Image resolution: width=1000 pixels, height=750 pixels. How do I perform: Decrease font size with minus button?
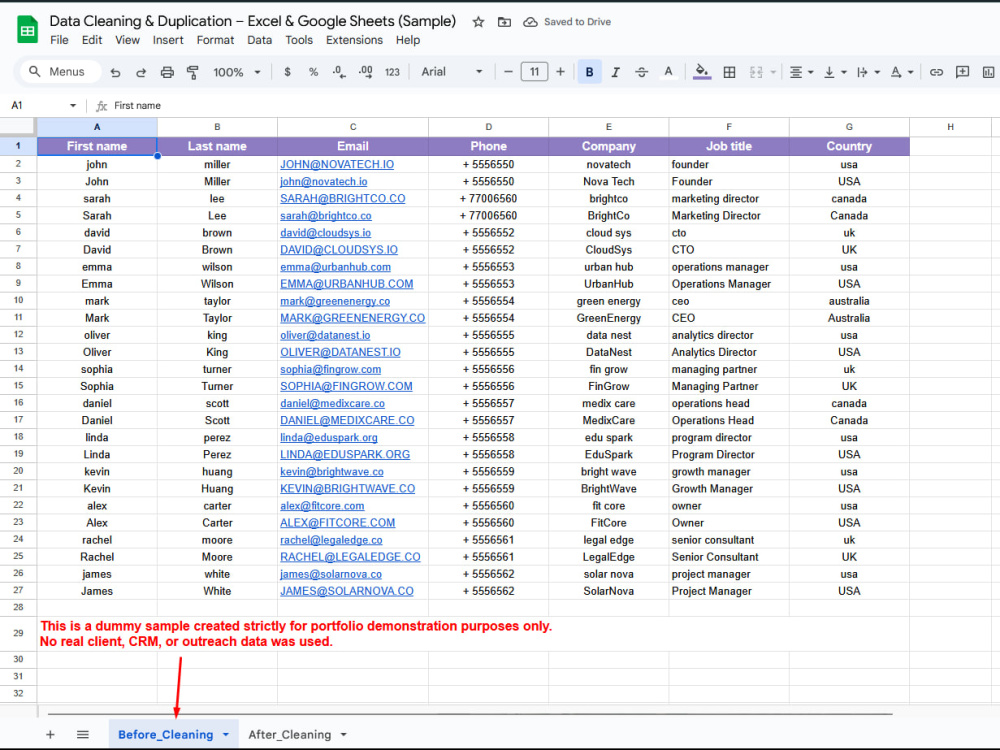coord(508,72)
